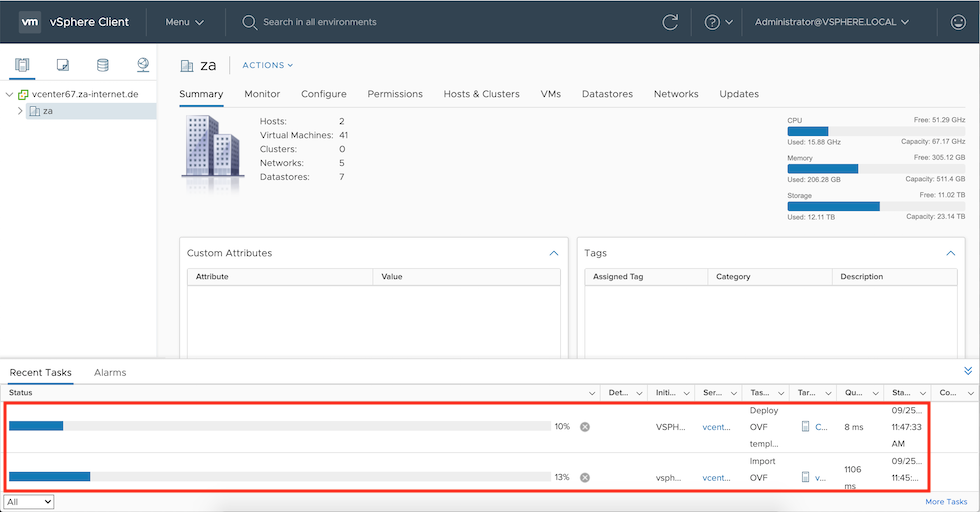Open the More Tasks link

coord(946,502)
